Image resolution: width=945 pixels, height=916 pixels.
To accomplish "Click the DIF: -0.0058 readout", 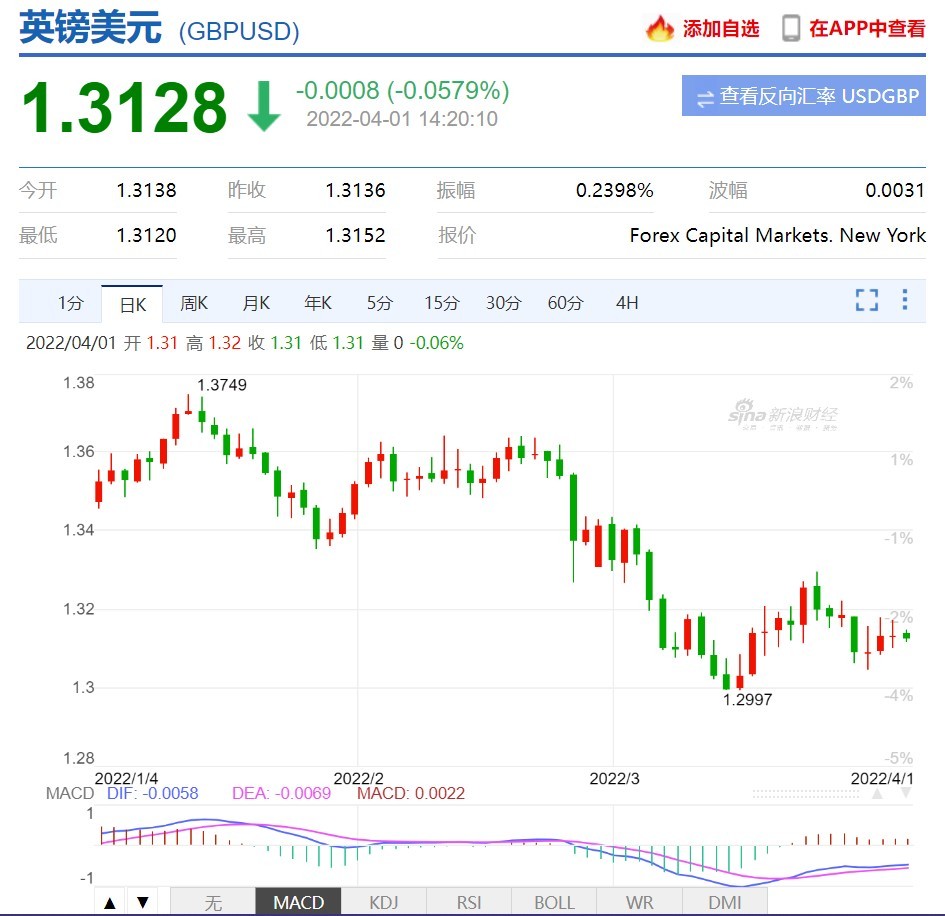I will 152,793.
